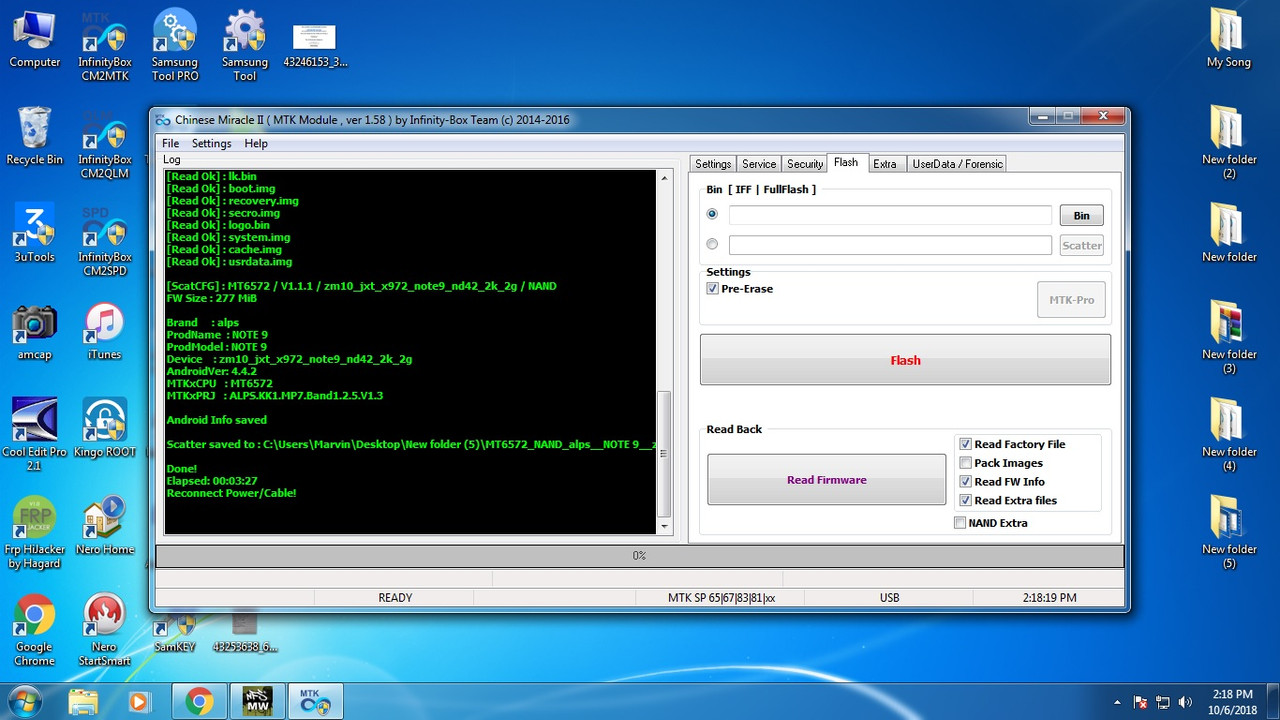Enable the NAND Extra checkbox
The width and height of the screenshot is (1280, 720).
tap(960, 523)
